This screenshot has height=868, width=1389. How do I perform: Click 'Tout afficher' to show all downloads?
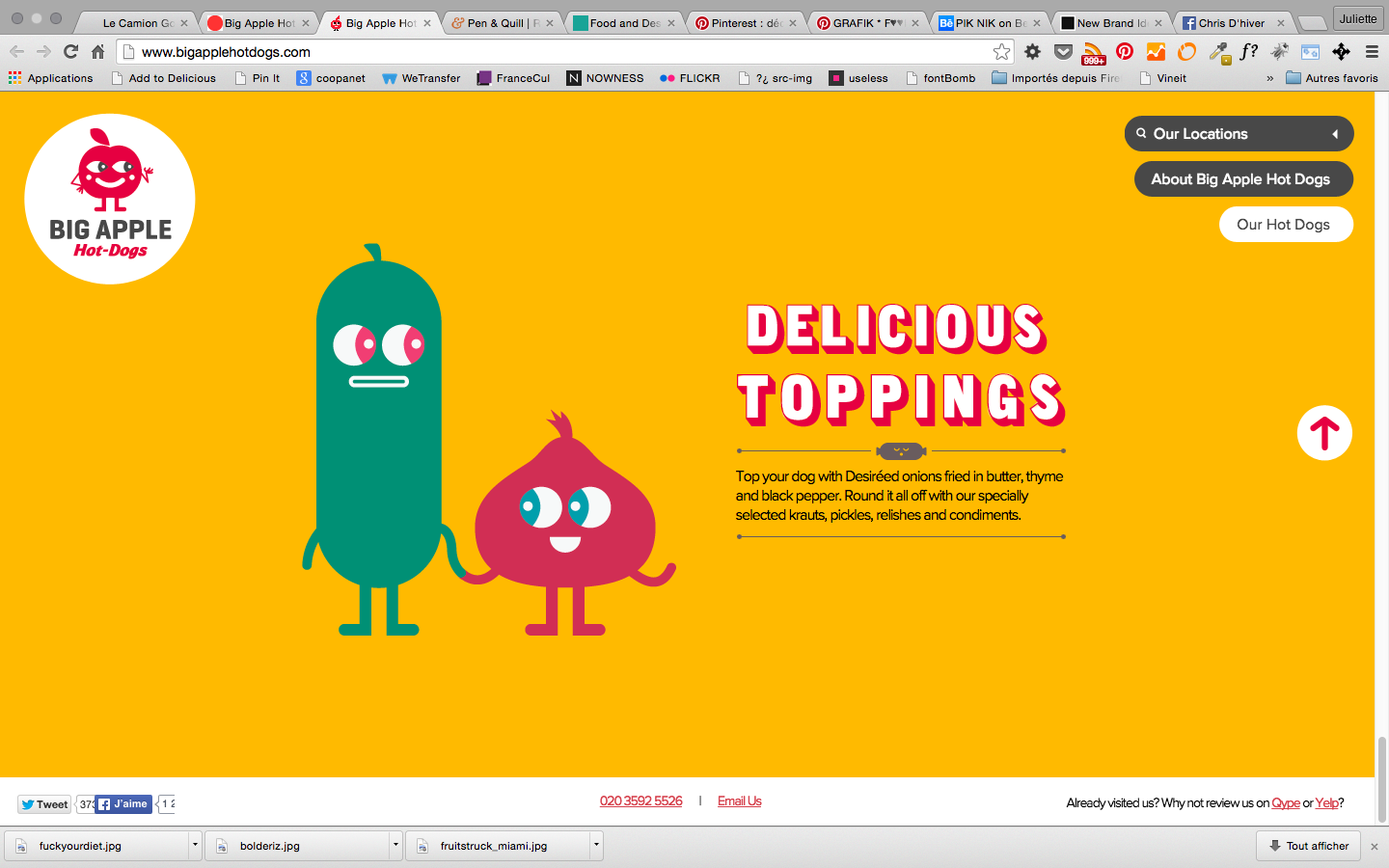(x=1308, y=846)
